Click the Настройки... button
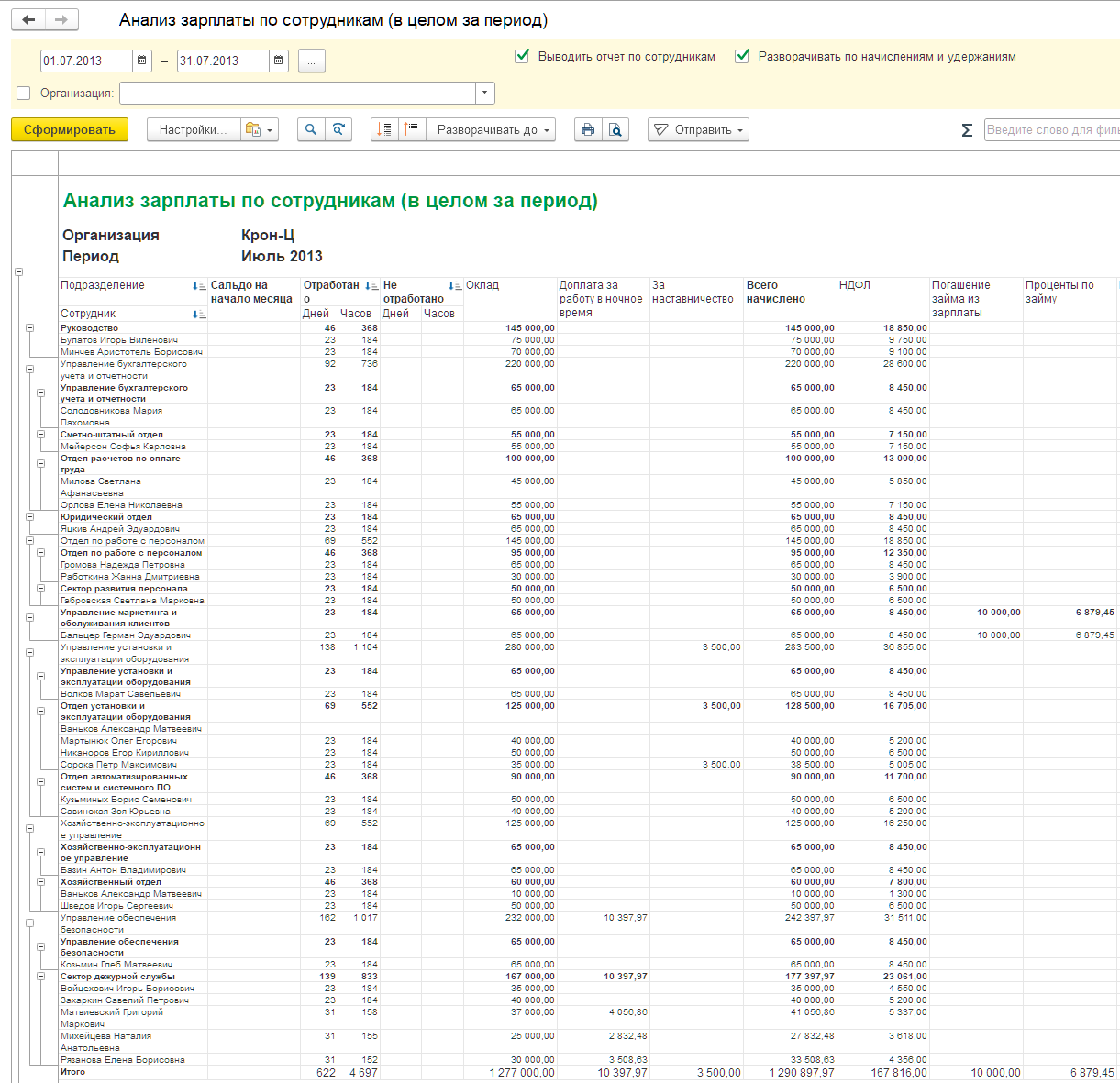1120x1083 pixels. [x=194, y=129]
